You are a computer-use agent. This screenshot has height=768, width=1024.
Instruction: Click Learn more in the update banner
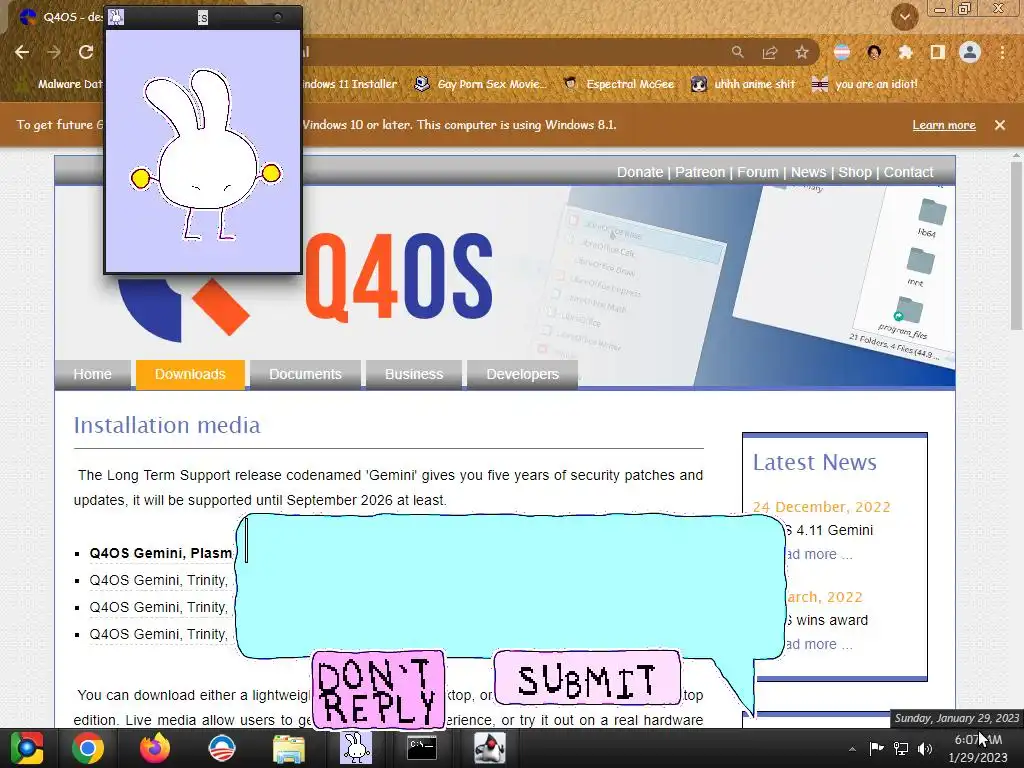pyautogui.click(x=944, y=125)
